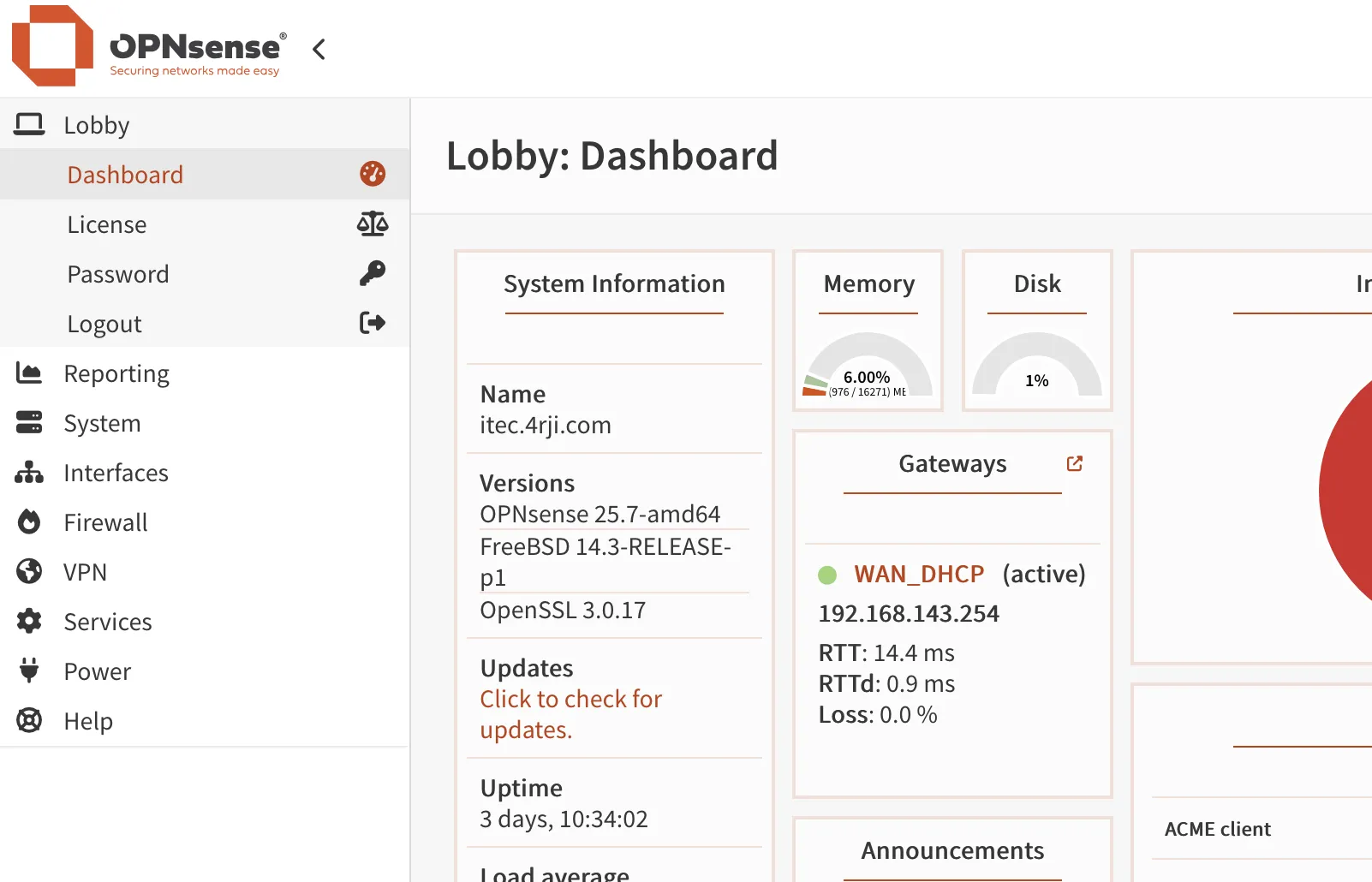
Task: Click the Dashboard gauge icon
Action: pos(373,174)
